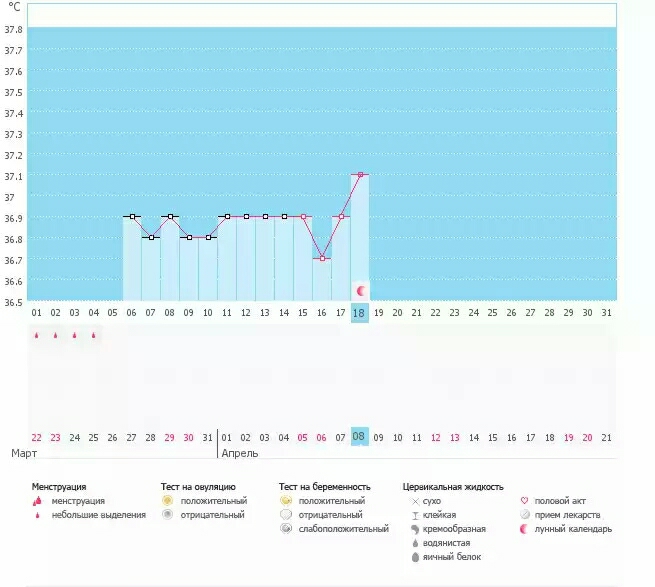Screen dimensions: 655x587
Task: Click the lunar calendar moon icon on cycle day 18
Action: [x=361, y=291]
